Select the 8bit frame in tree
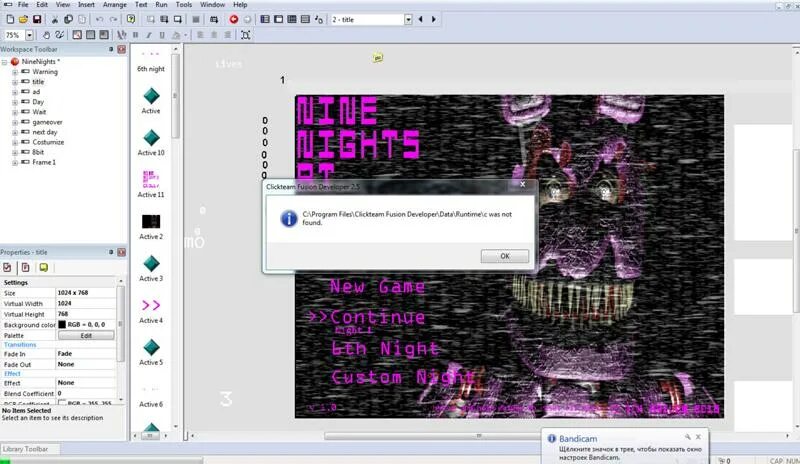 click(x=38, y=152)
